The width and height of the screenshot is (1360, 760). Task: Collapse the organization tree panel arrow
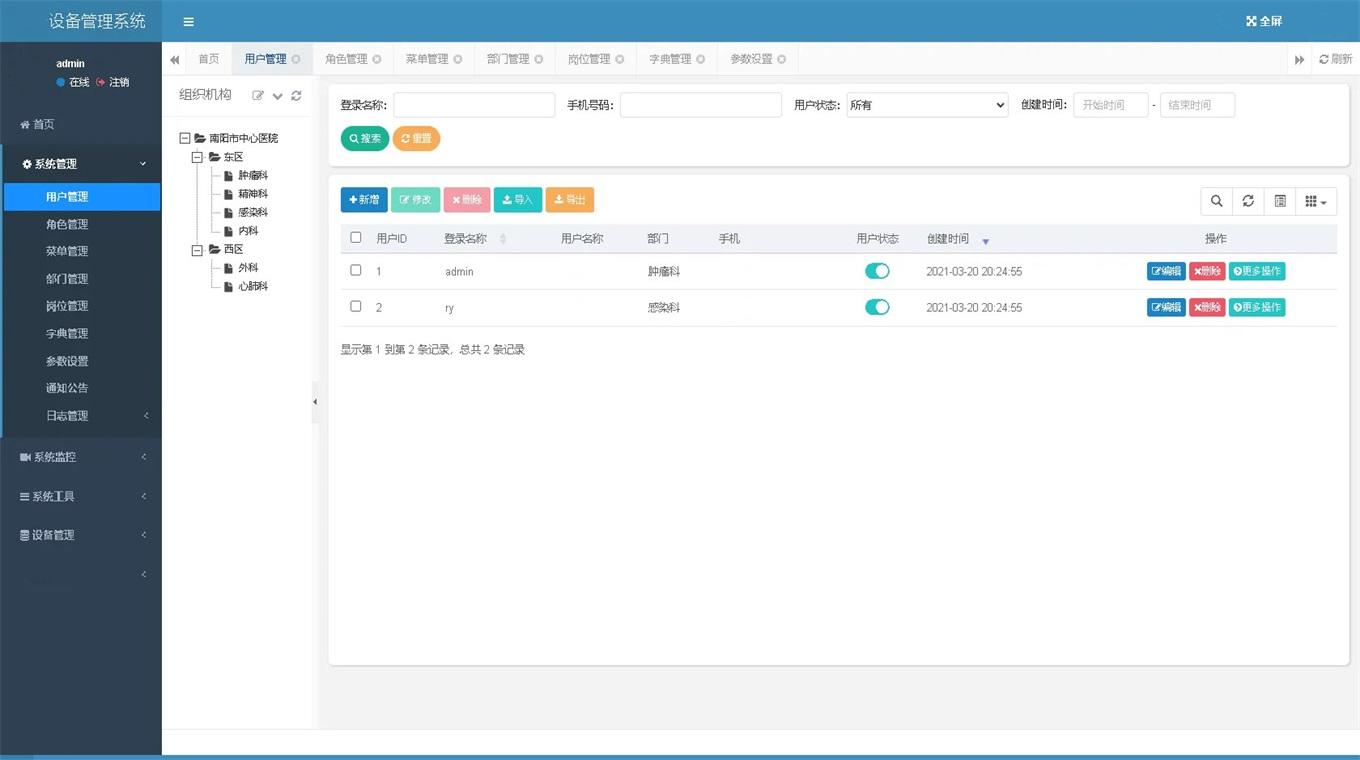(x=315, y=402)
